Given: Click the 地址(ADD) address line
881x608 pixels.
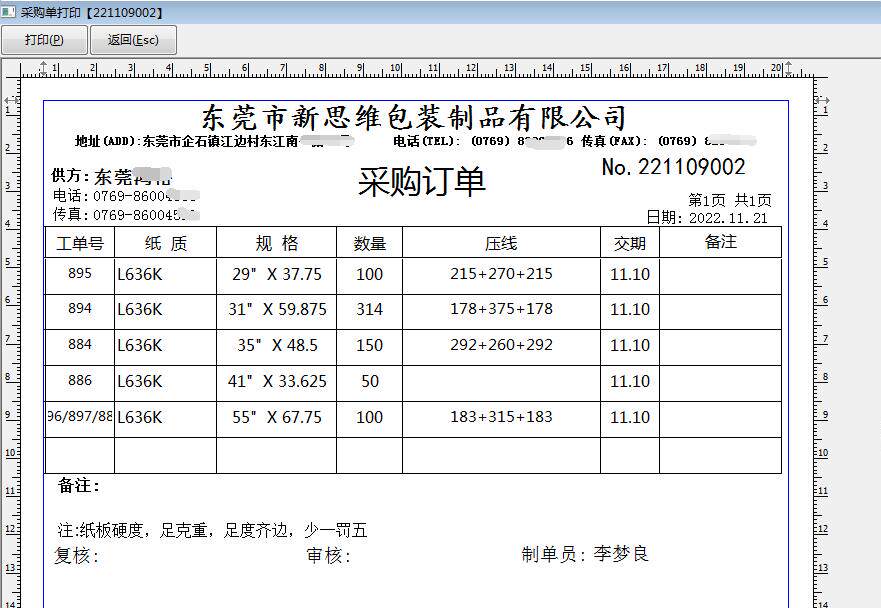Looking at the screenshot, I should click(x=215, y=141).
